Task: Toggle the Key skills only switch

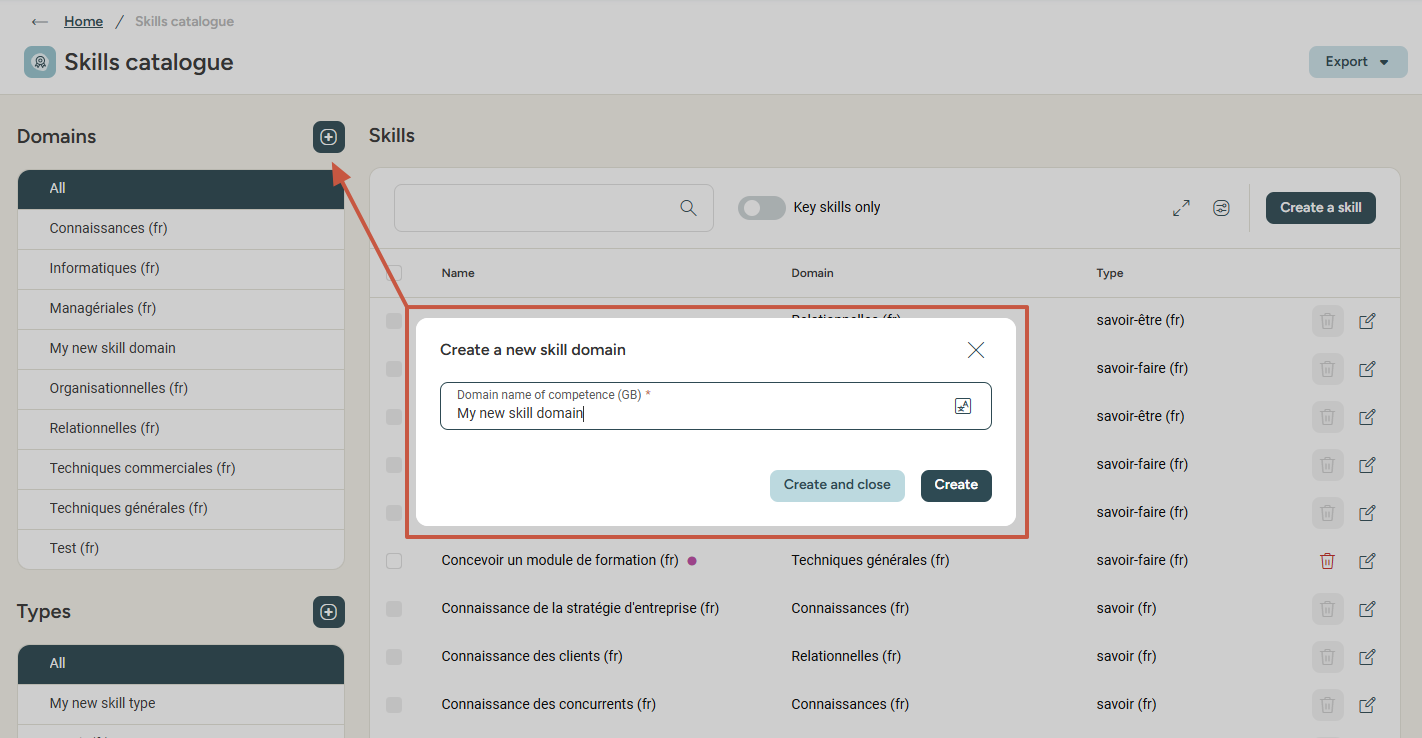Action: click(x=761, y=208)
